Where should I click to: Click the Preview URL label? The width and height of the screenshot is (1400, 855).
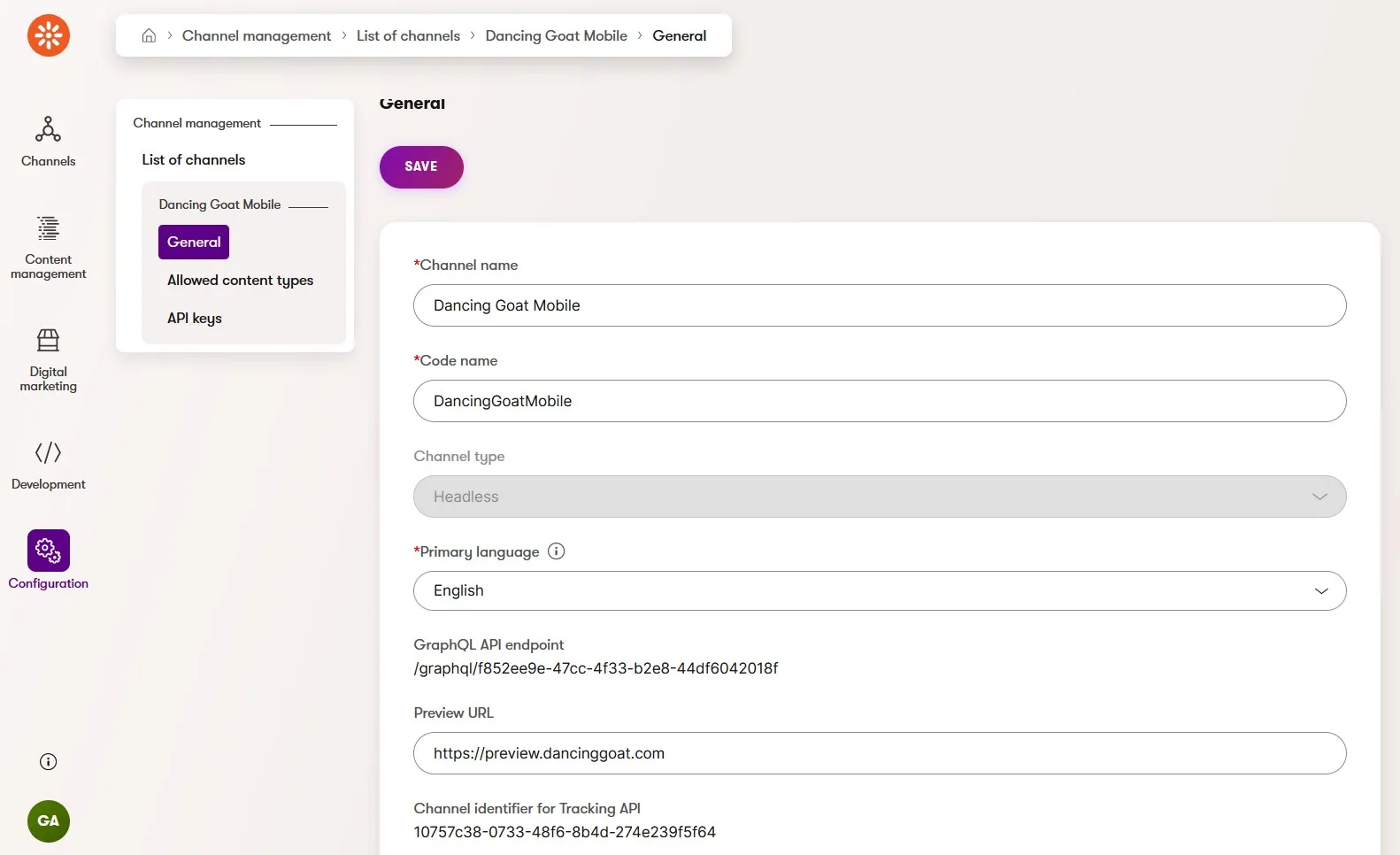click(x=453, y=712)
